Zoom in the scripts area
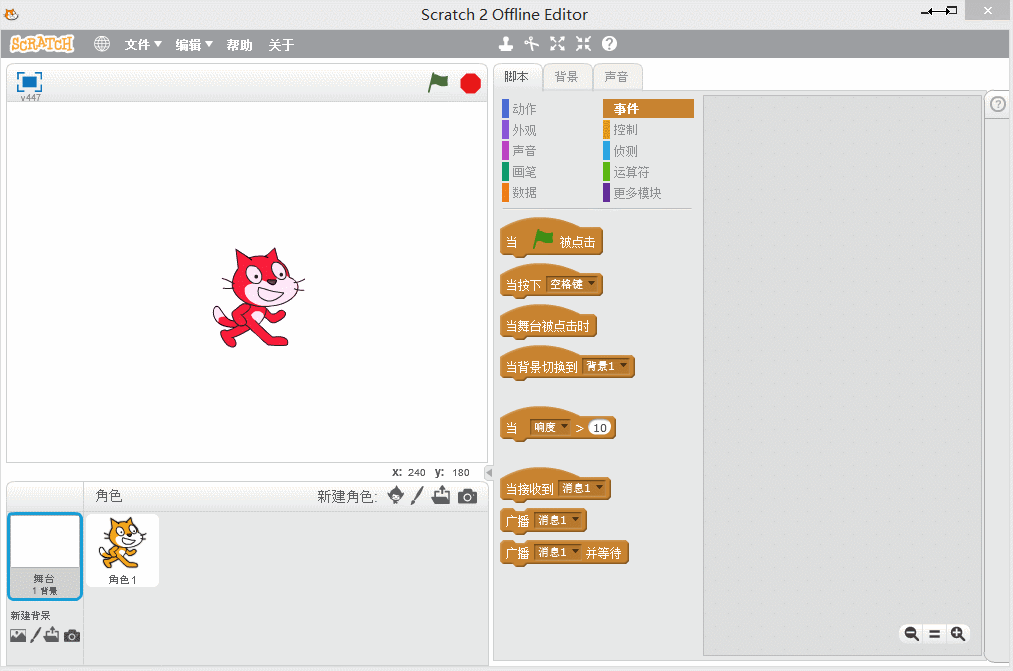The height and width of the screenshot is (671, 1013). click(x=958, y=634)
